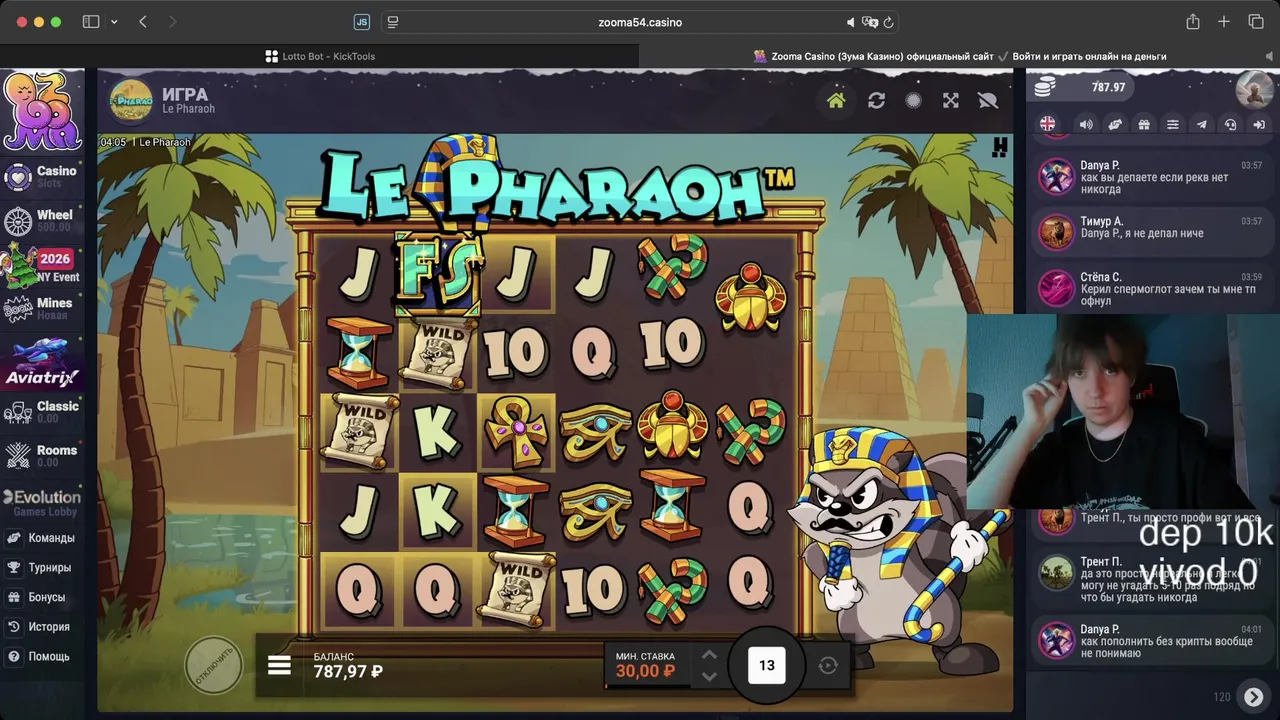Expand the game to fullscreen

tap(951, 100)
